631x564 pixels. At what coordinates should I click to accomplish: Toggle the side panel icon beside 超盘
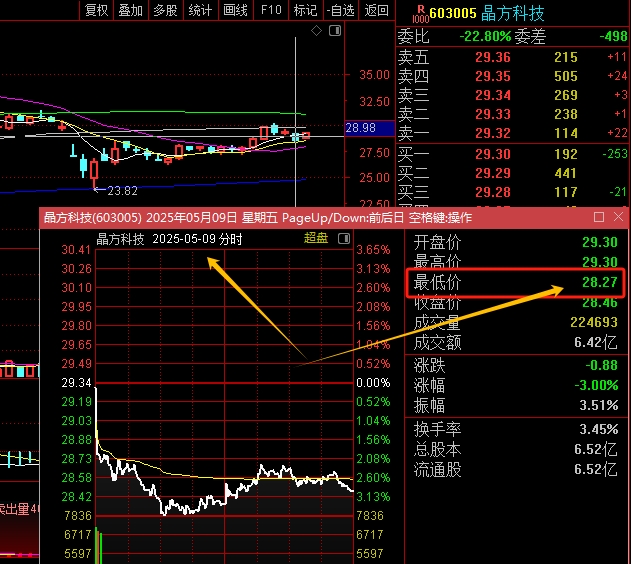tap(344, 239)
